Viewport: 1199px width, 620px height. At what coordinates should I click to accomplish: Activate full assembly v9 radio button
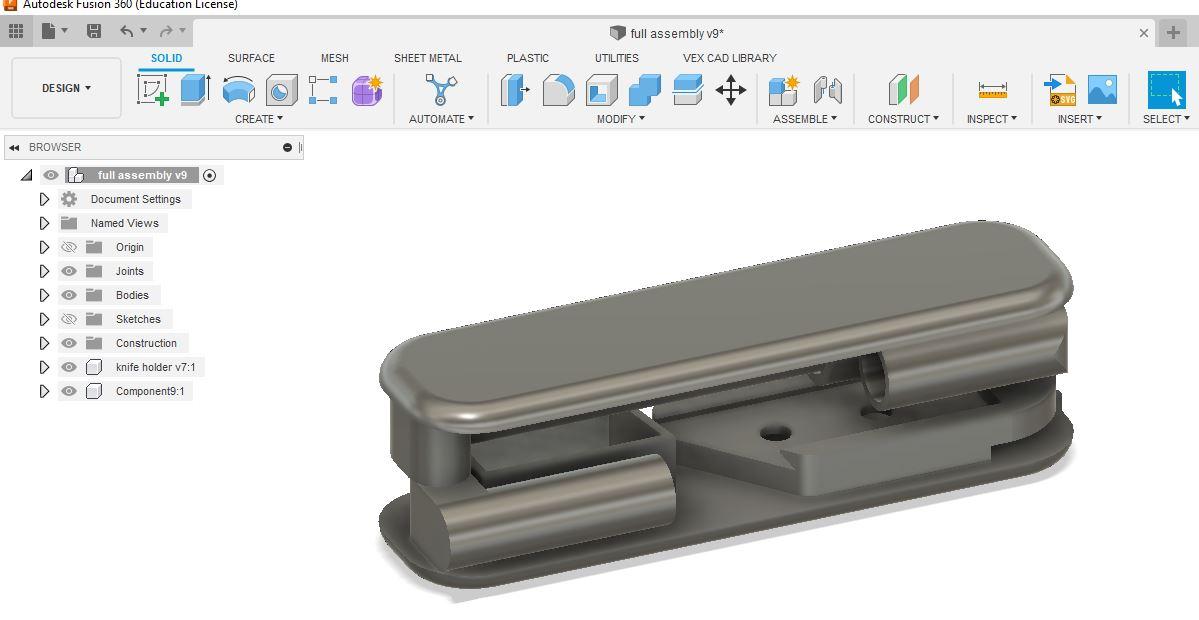tap(210, 175)
